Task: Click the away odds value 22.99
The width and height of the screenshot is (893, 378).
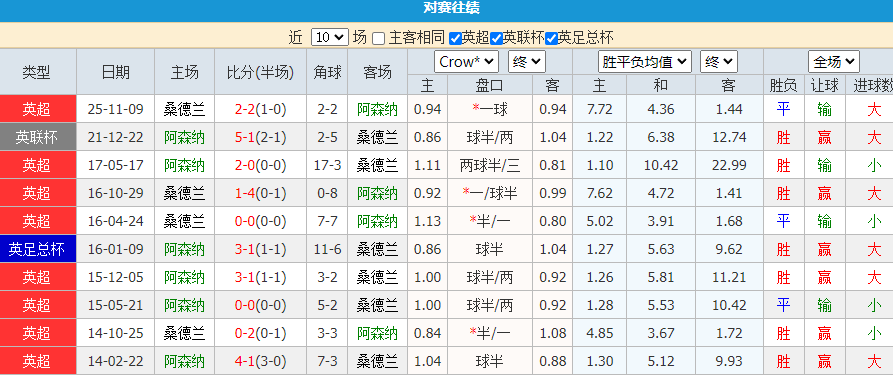Action: [728, 165]
